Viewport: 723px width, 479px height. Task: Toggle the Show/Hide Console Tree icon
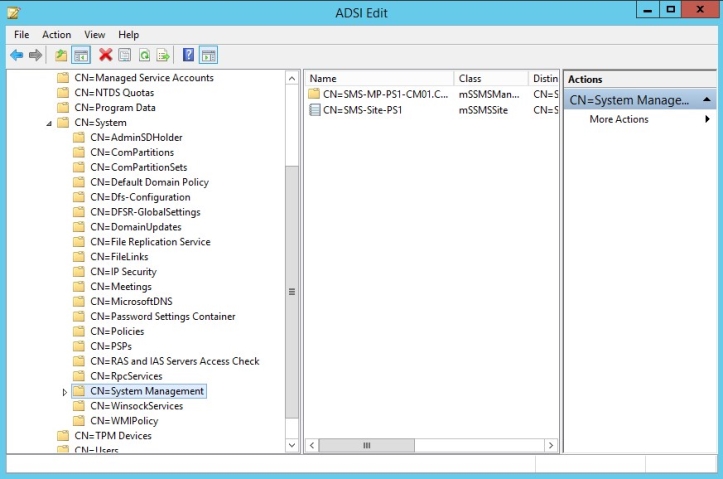[81, 55]
